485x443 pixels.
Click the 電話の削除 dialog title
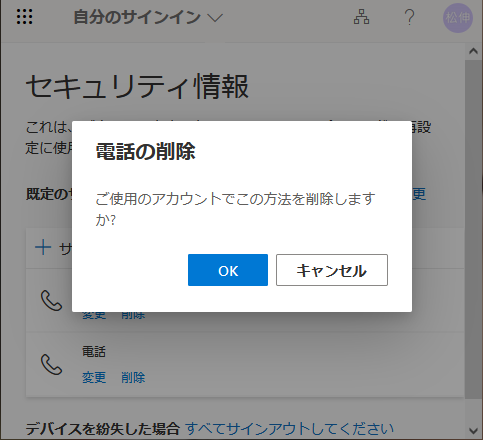(x=146, y=152)
